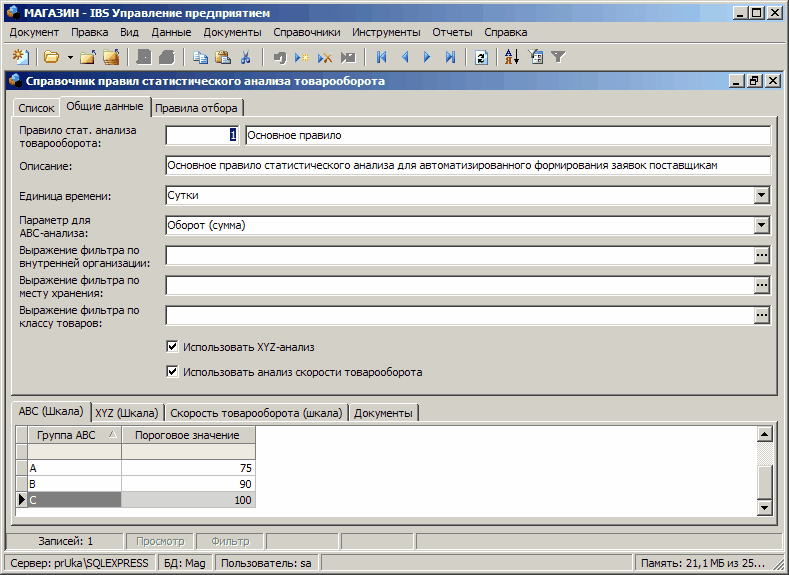Click the rule code field containing 1
The width and height of the screenshot is (789, 575).
tap(202, 135)
